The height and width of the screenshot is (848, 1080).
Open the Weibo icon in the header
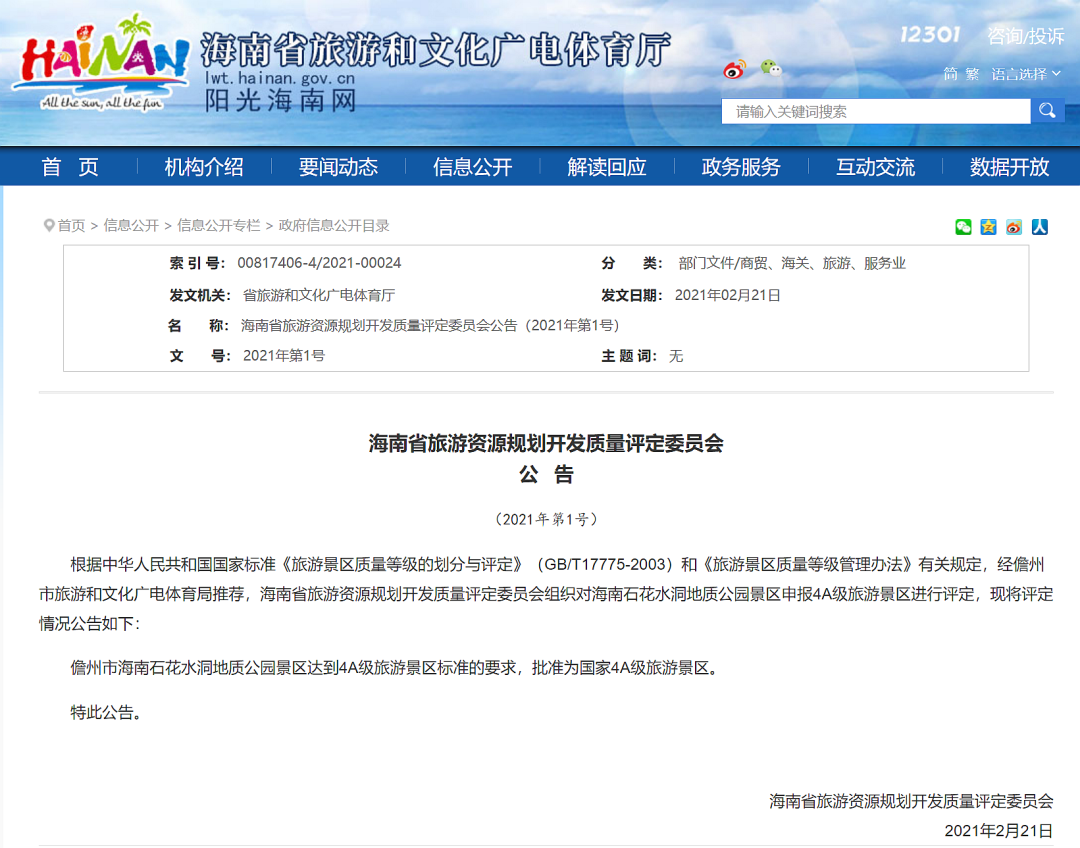pyautogui.click(x=735, y=70)
